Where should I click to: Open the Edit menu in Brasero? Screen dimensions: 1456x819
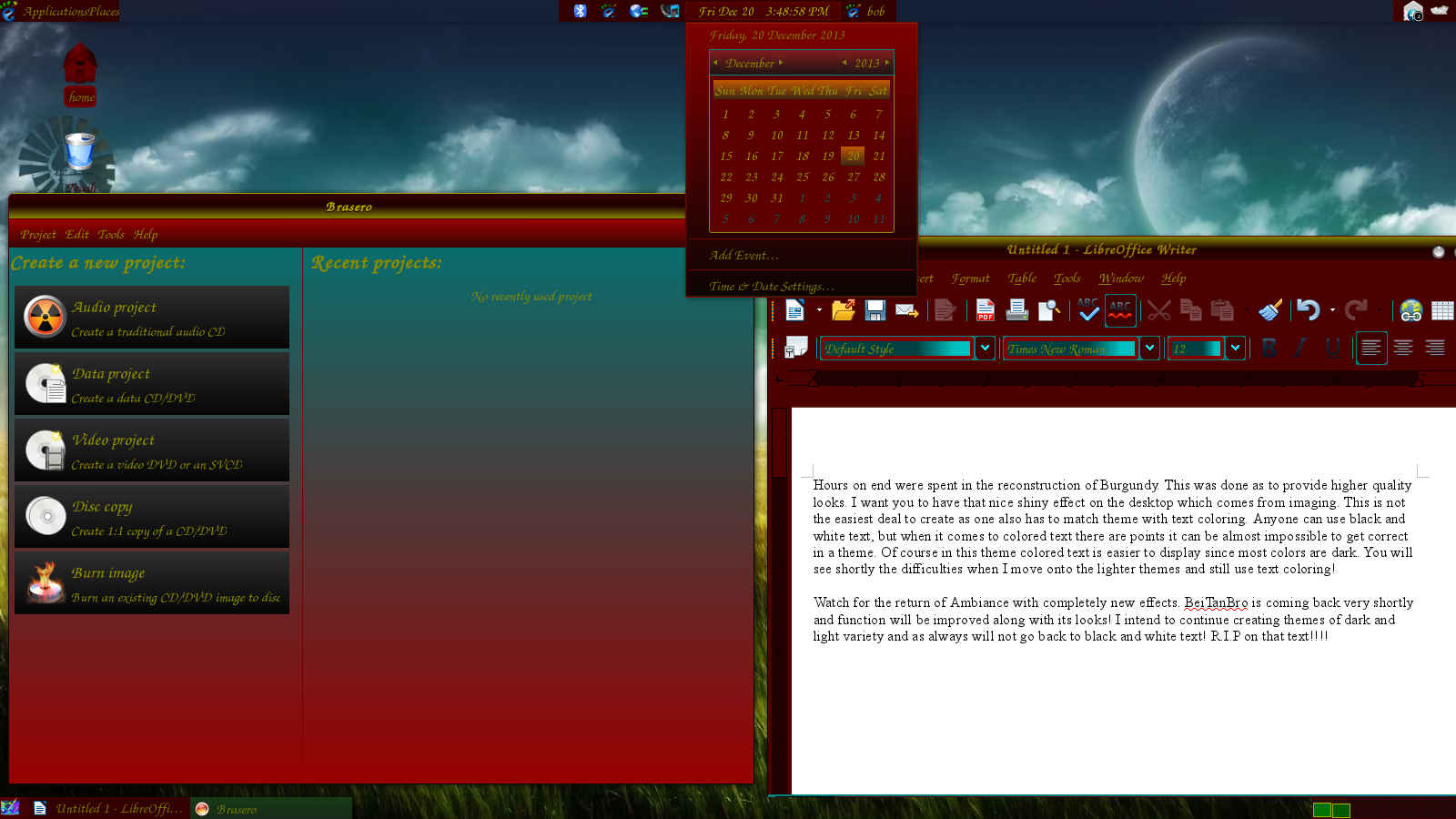(77, 235)
